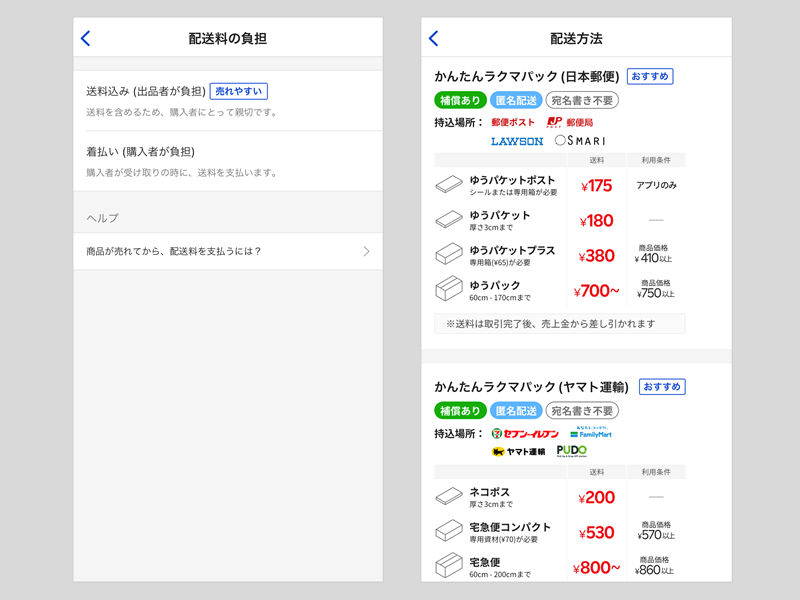Expand chevron on the help row
This screenshot has width=800, height=600.
click(x=366, y=251)
